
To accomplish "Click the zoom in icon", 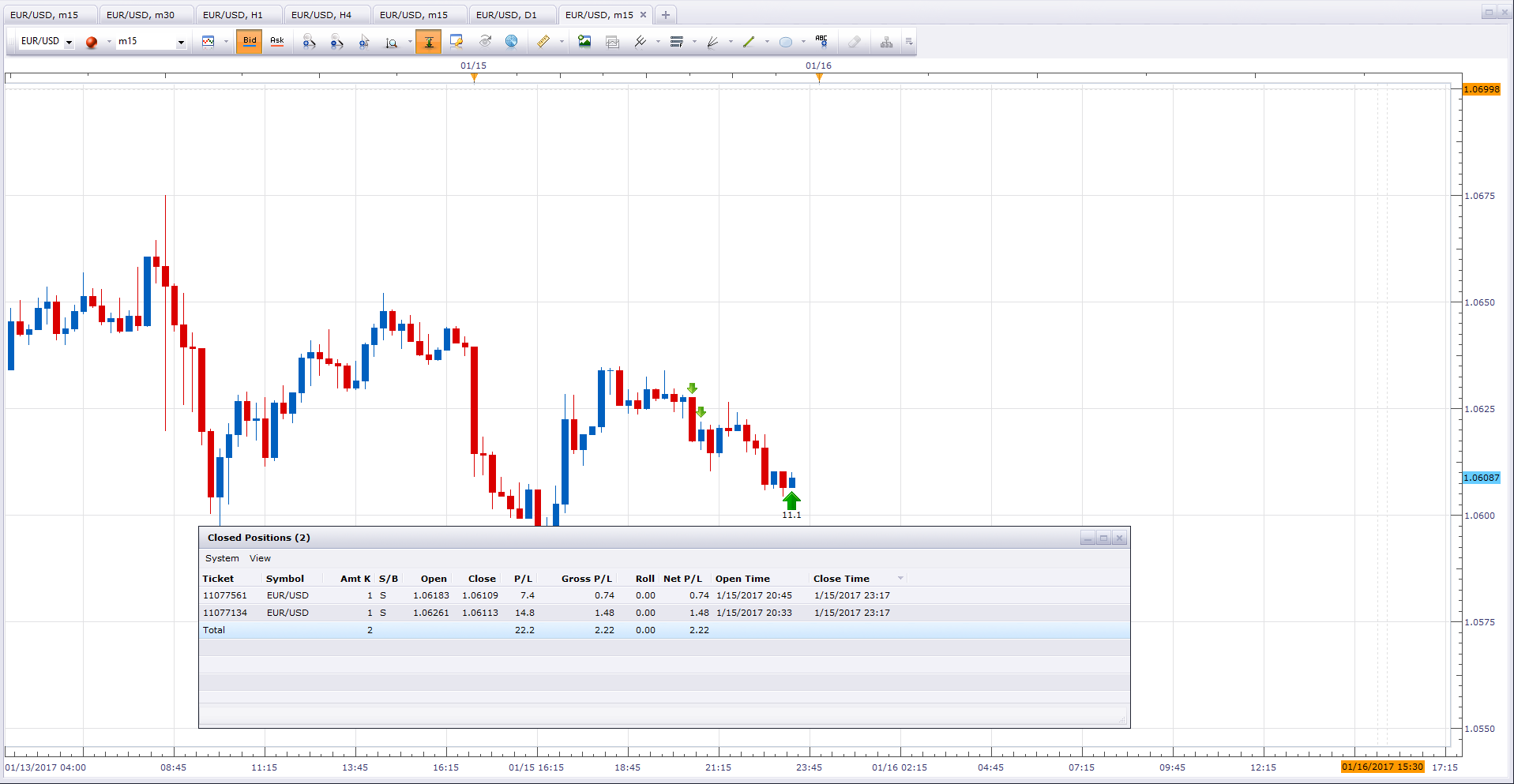I will (309, 42).
